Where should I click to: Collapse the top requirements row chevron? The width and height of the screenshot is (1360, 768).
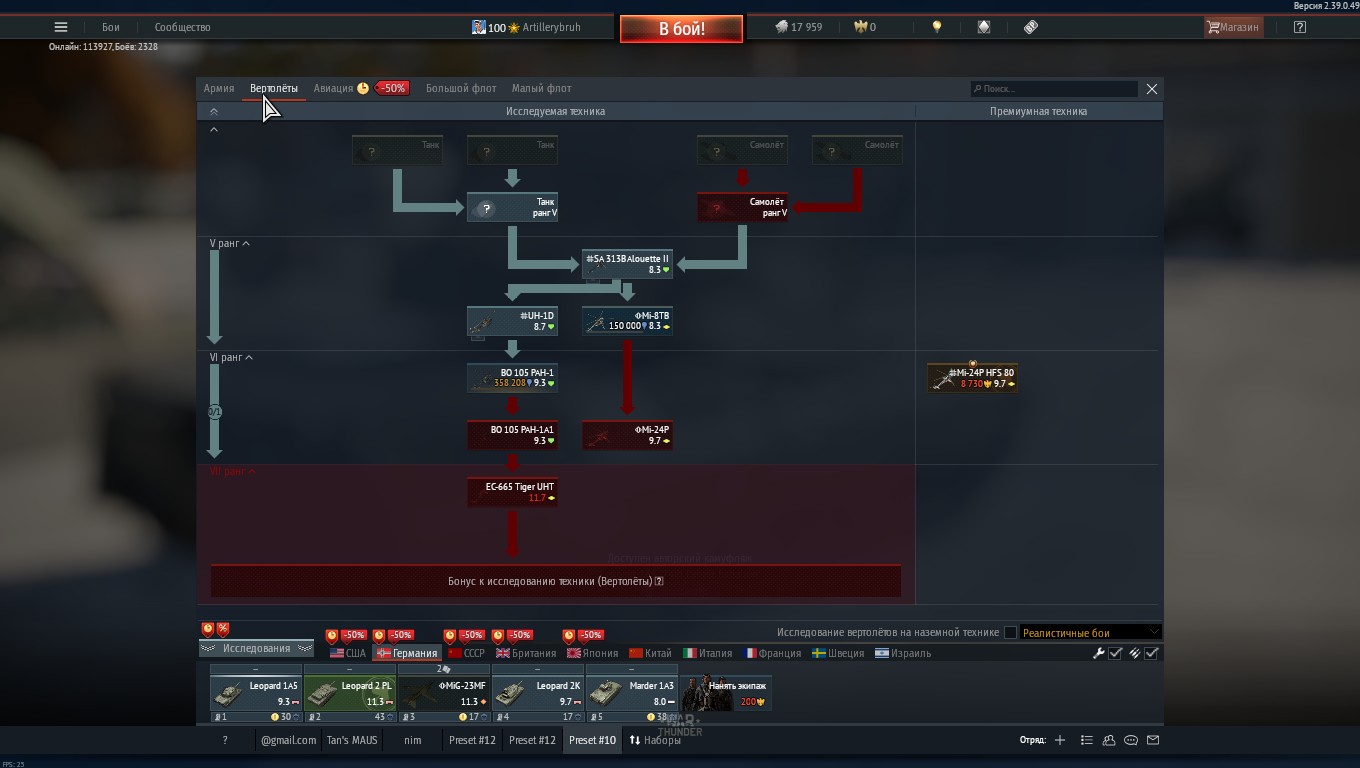[x=213, y=129]
